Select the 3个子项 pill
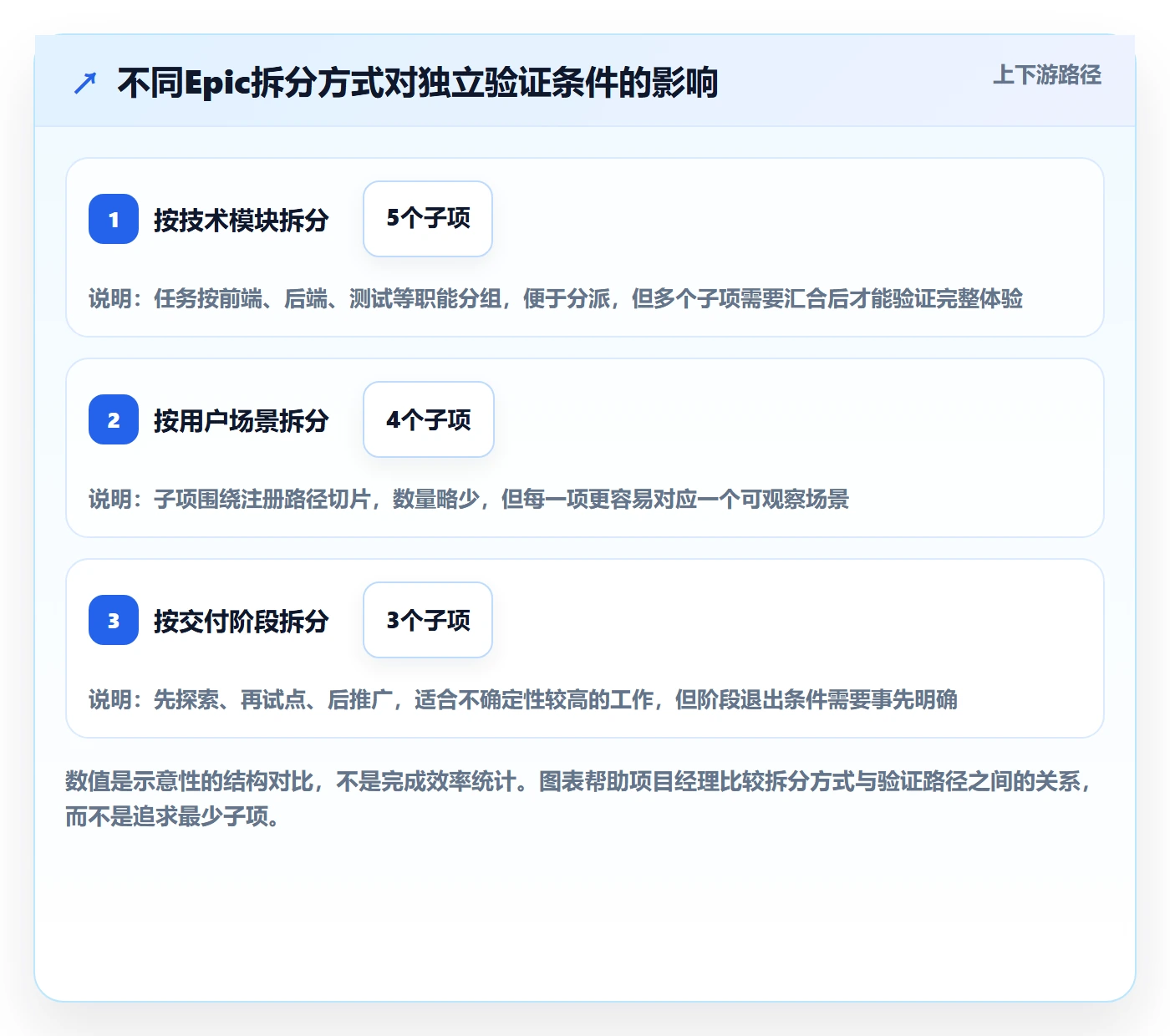 click(x=428, y=620)
